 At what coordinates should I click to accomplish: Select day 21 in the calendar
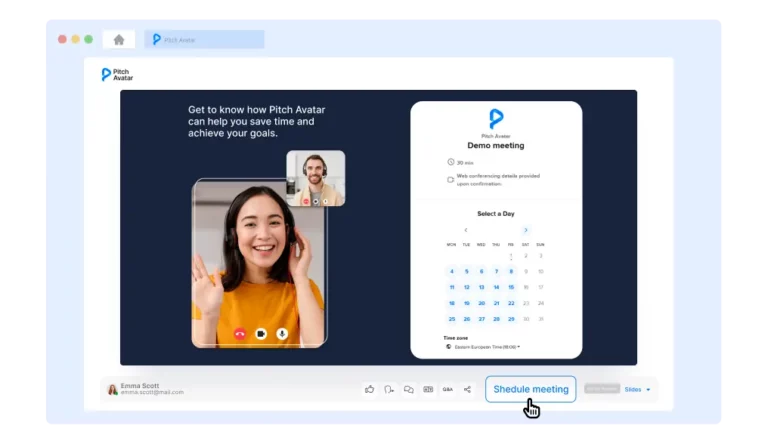496,303
